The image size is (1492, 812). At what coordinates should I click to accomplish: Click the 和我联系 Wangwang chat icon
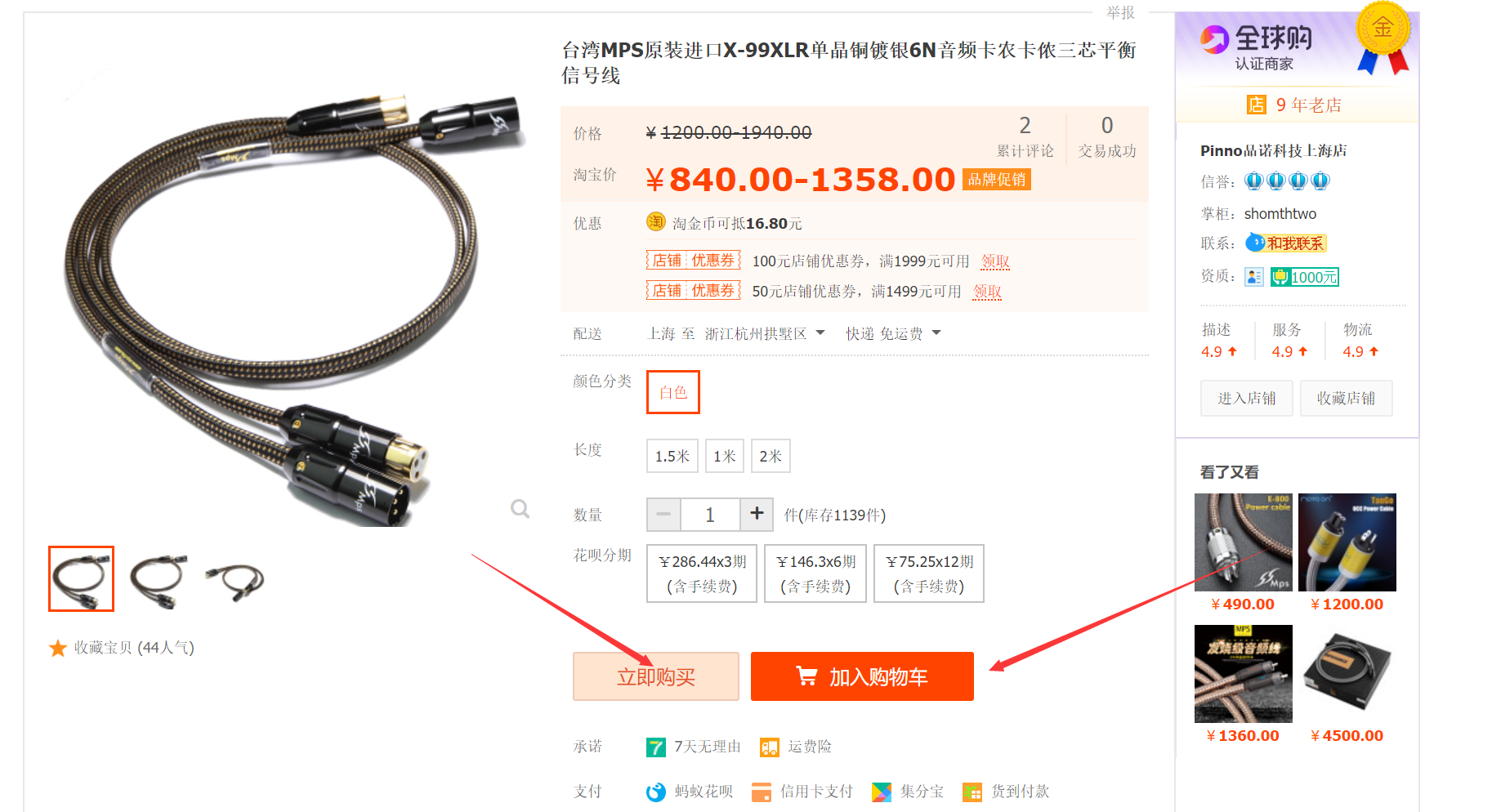(x=1285, y=243)
